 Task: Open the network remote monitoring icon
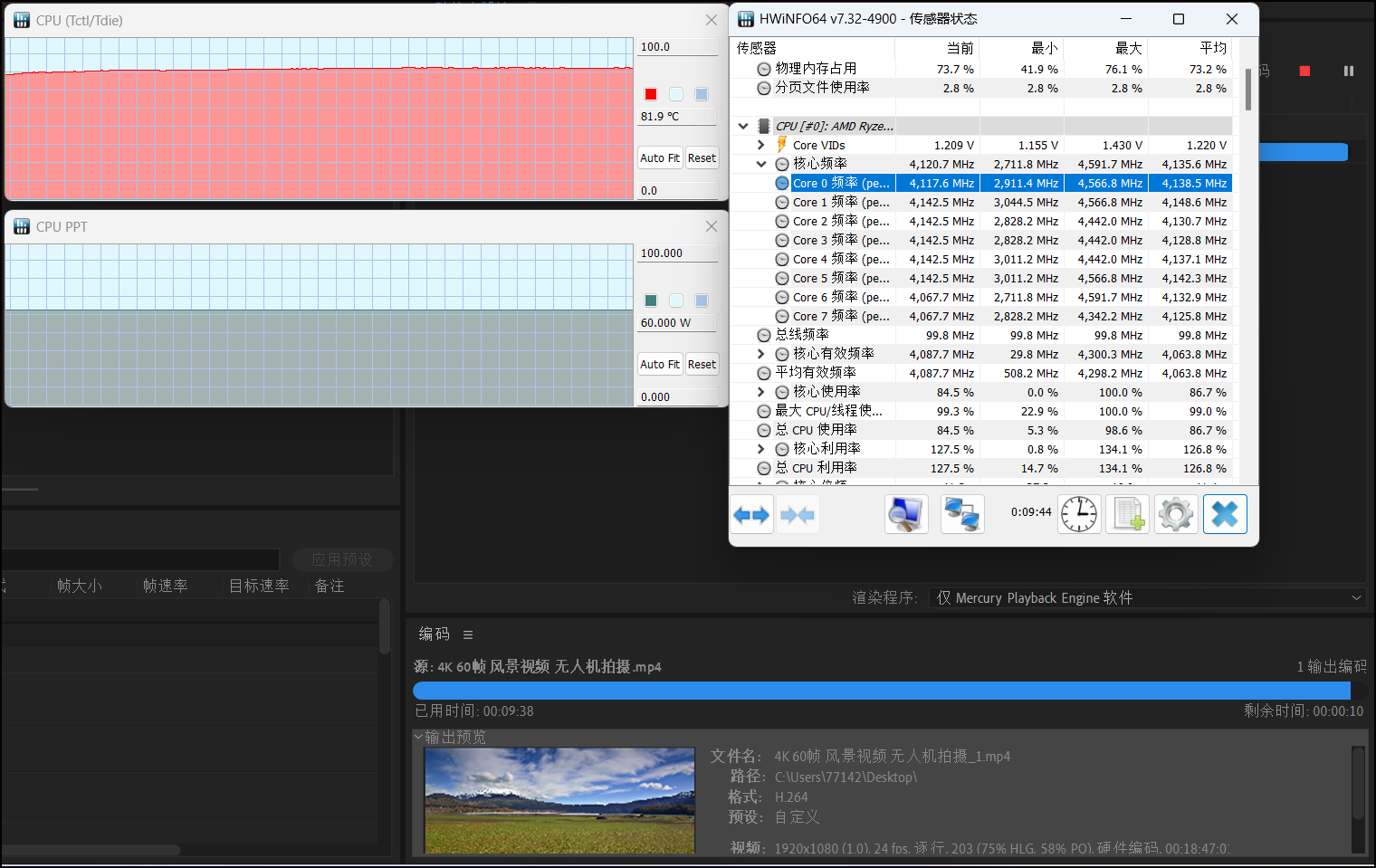(962, 515)
